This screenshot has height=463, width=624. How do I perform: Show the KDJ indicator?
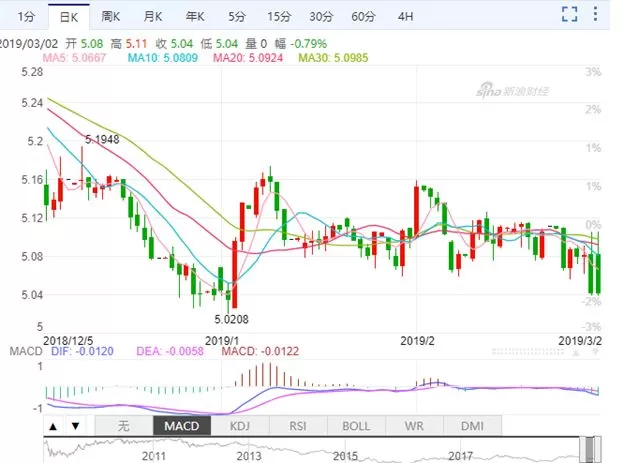coord(240,426)
